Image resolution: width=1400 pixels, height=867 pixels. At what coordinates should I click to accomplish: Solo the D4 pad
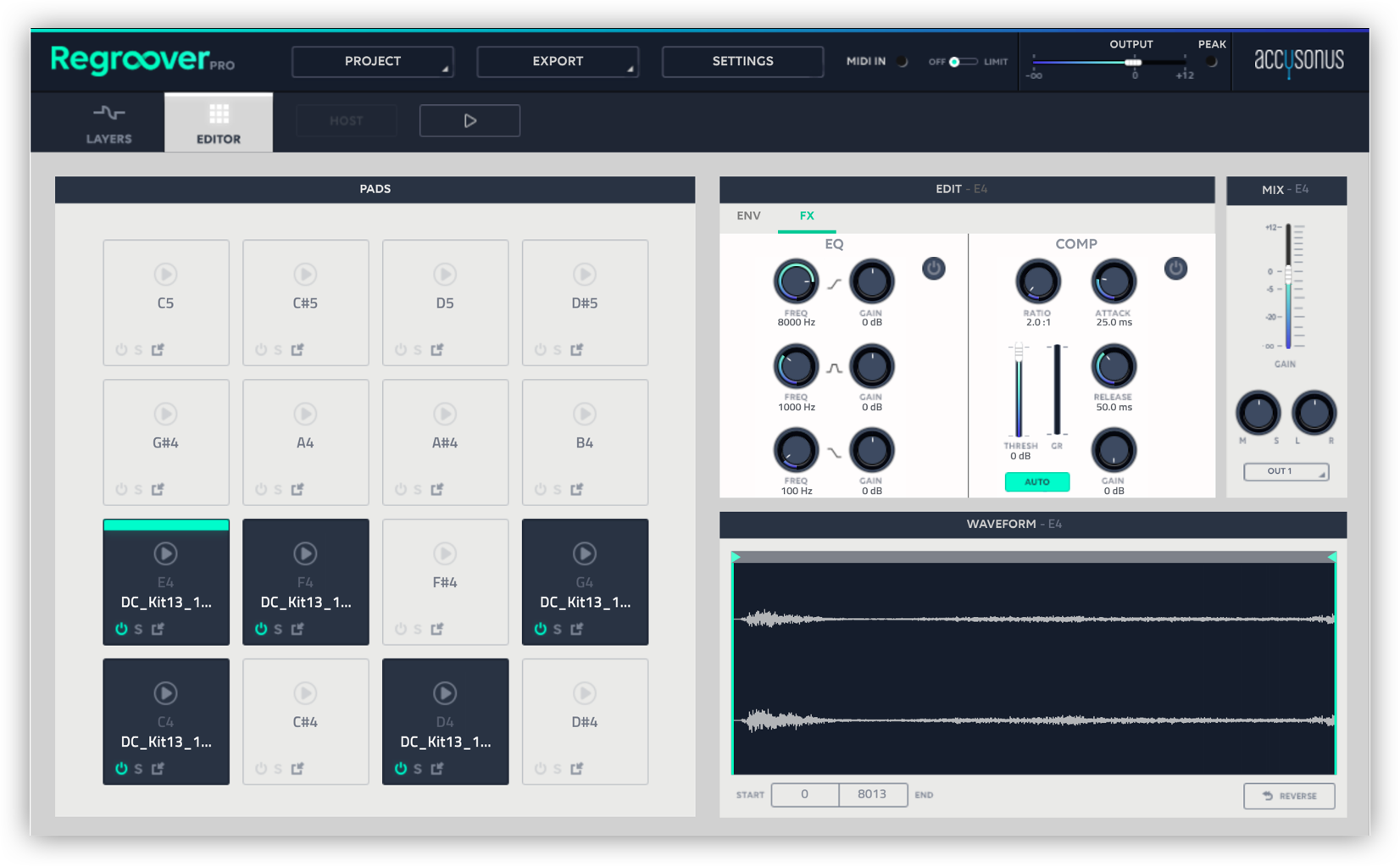click(x=418, y=770)
